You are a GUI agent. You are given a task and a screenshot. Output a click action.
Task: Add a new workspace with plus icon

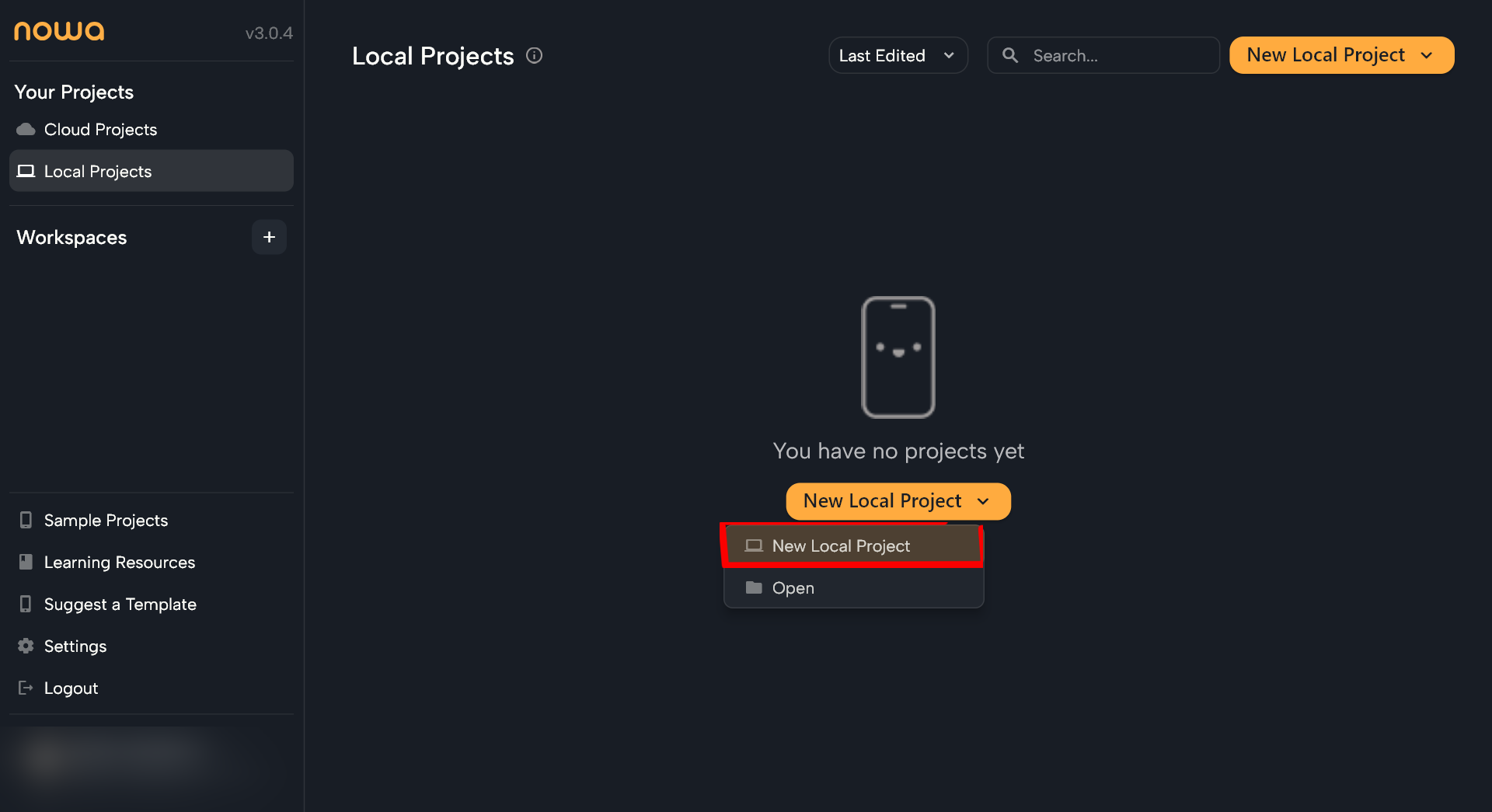tap(269, 237)
